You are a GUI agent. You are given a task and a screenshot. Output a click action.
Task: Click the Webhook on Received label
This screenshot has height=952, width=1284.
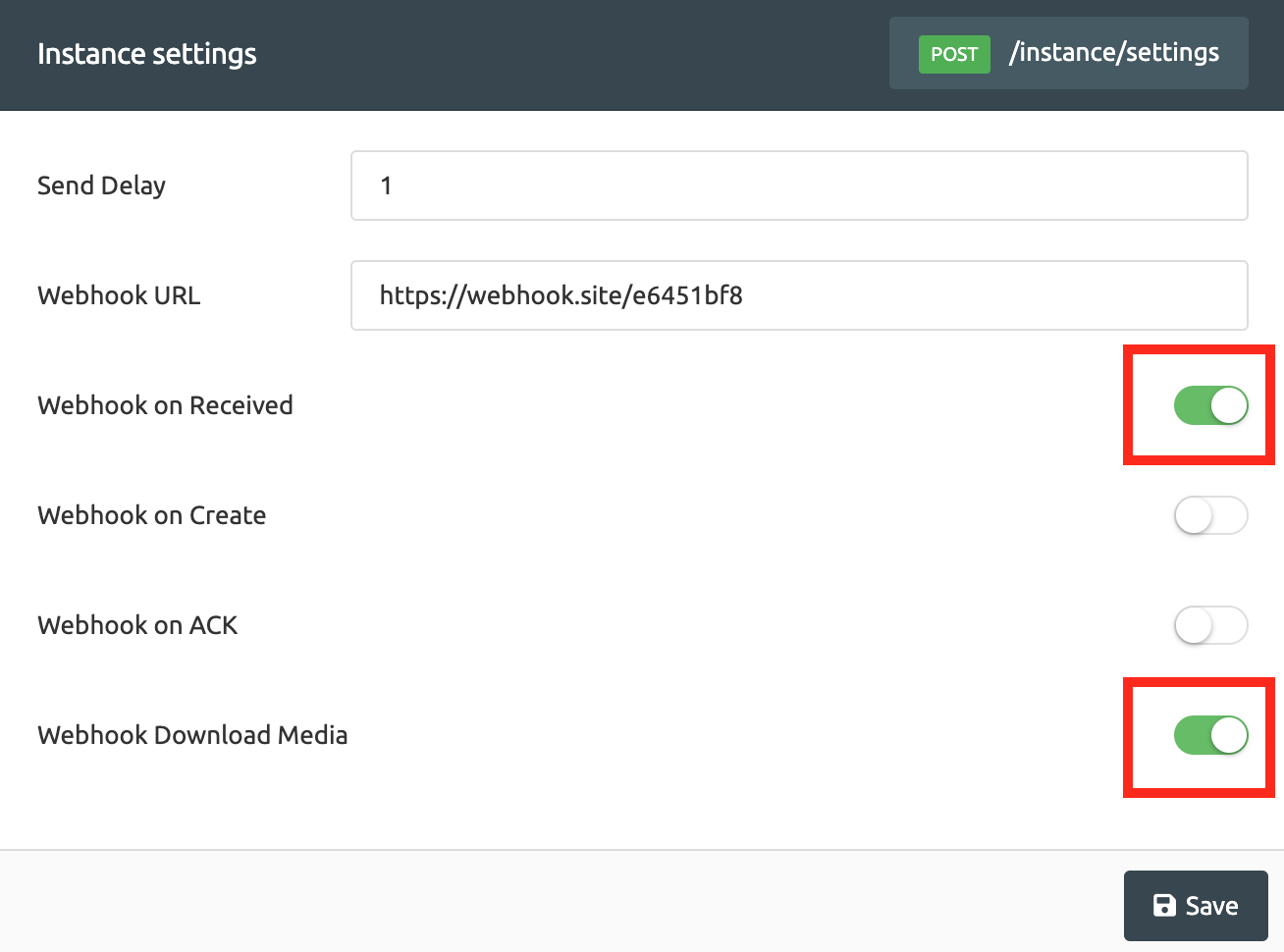point(164,404)
